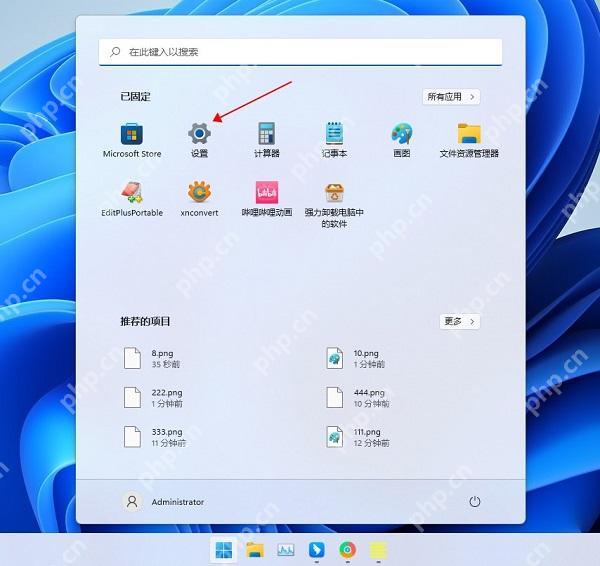Open the 强力卸载电脑中的软件 app
The width and height of the screenshot is (600, 566).
pos(334,205)
